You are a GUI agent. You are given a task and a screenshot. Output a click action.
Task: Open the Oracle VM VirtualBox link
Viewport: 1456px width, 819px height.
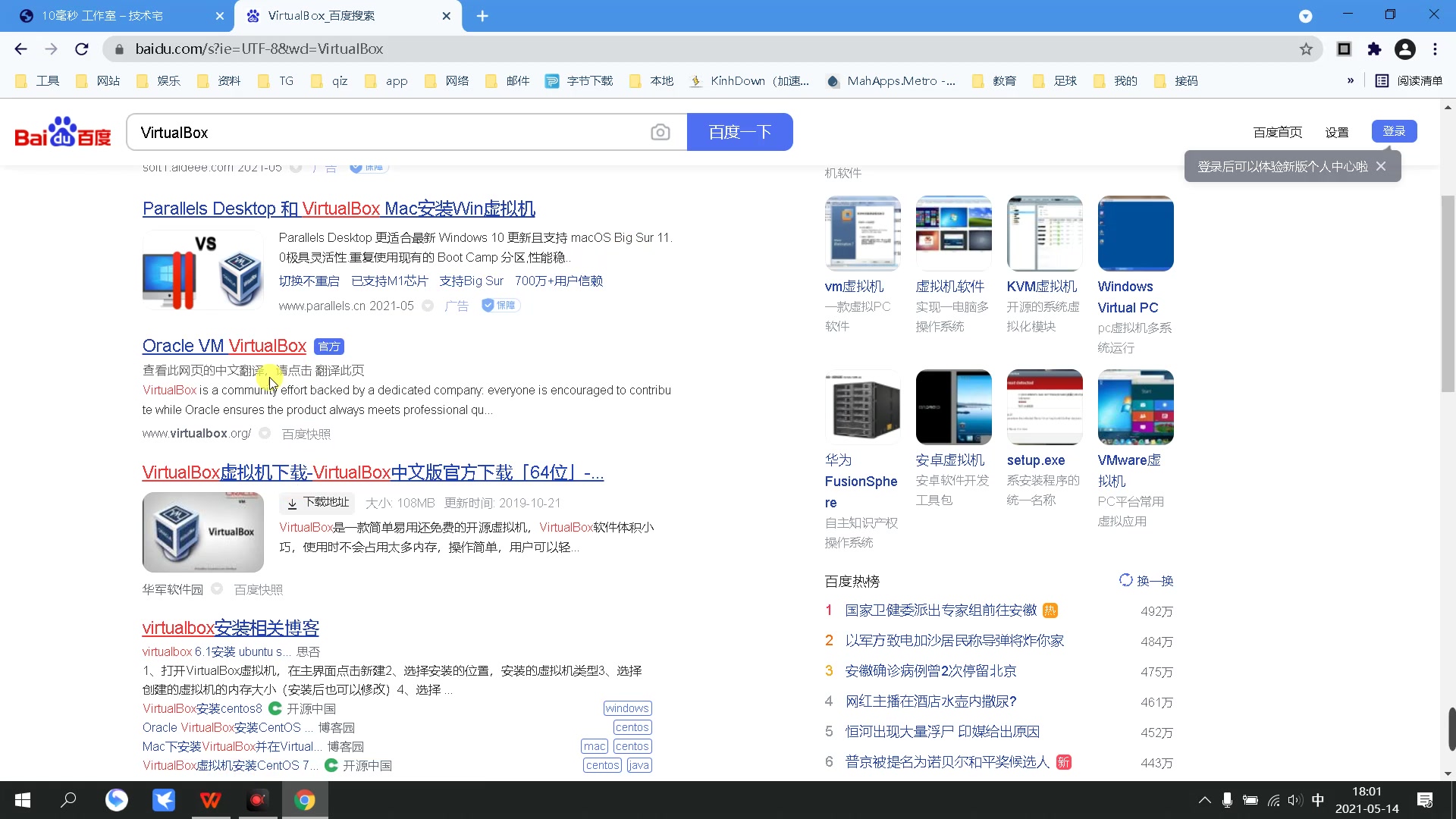coord(224,346)
